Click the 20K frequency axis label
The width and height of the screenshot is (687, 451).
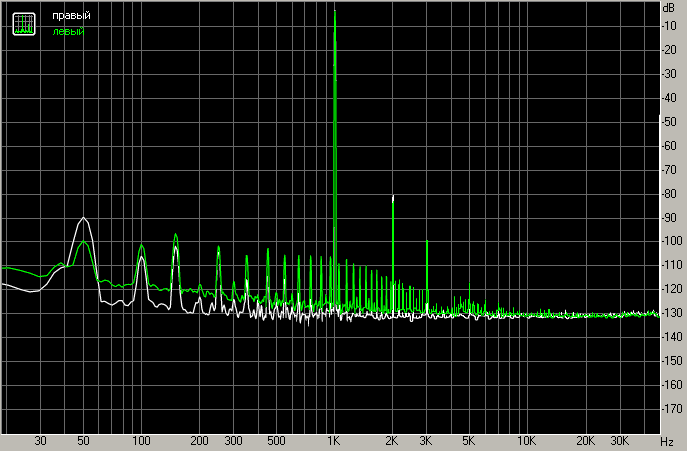coord(585,440)
